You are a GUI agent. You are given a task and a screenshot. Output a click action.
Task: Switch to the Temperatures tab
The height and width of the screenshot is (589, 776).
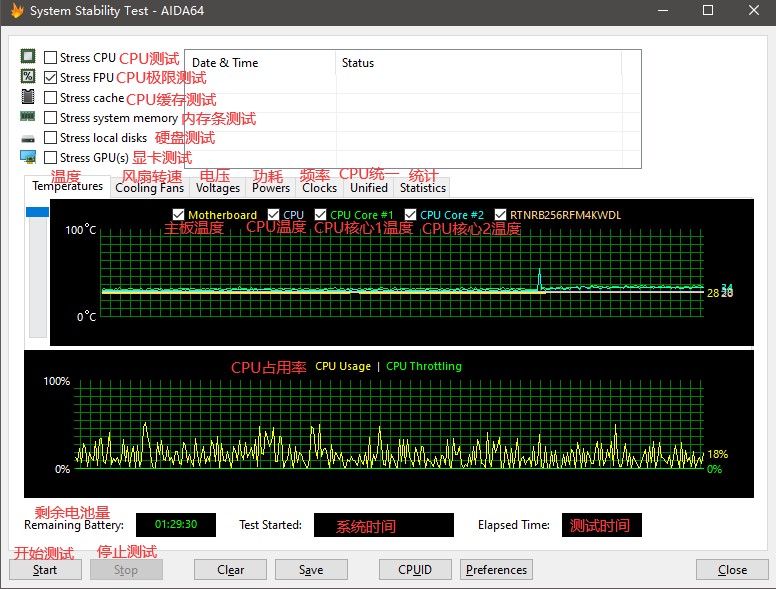pyautogui.click(x=67, y=186)
